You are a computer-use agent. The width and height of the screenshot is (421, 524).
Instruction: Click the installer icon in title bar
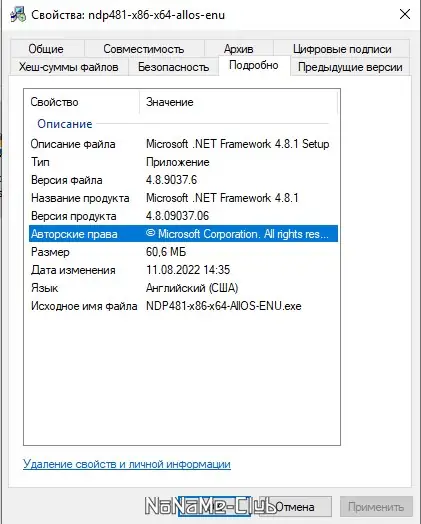point(18,15)
